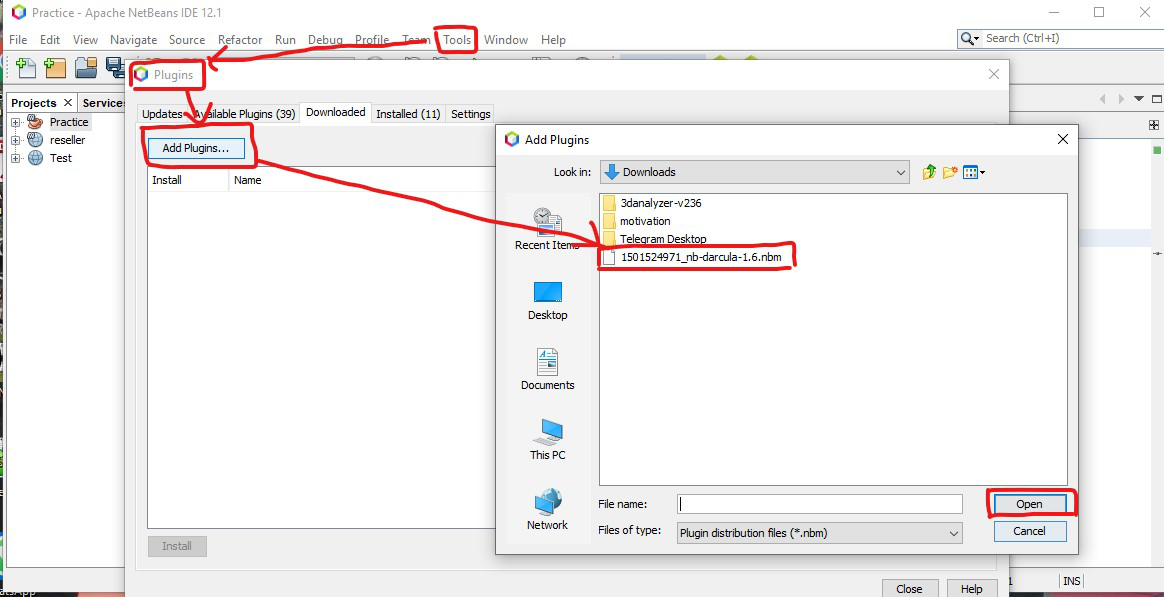Click the Open Project toolbar icon

(86, 68)
